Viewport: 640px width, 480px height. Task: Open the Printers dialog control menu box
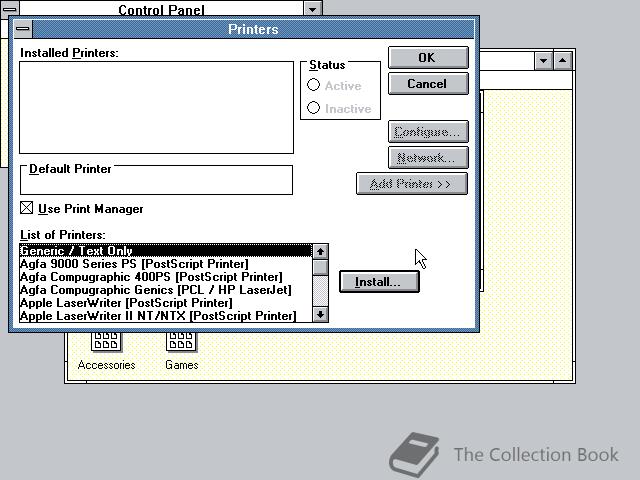click(23, 29)
